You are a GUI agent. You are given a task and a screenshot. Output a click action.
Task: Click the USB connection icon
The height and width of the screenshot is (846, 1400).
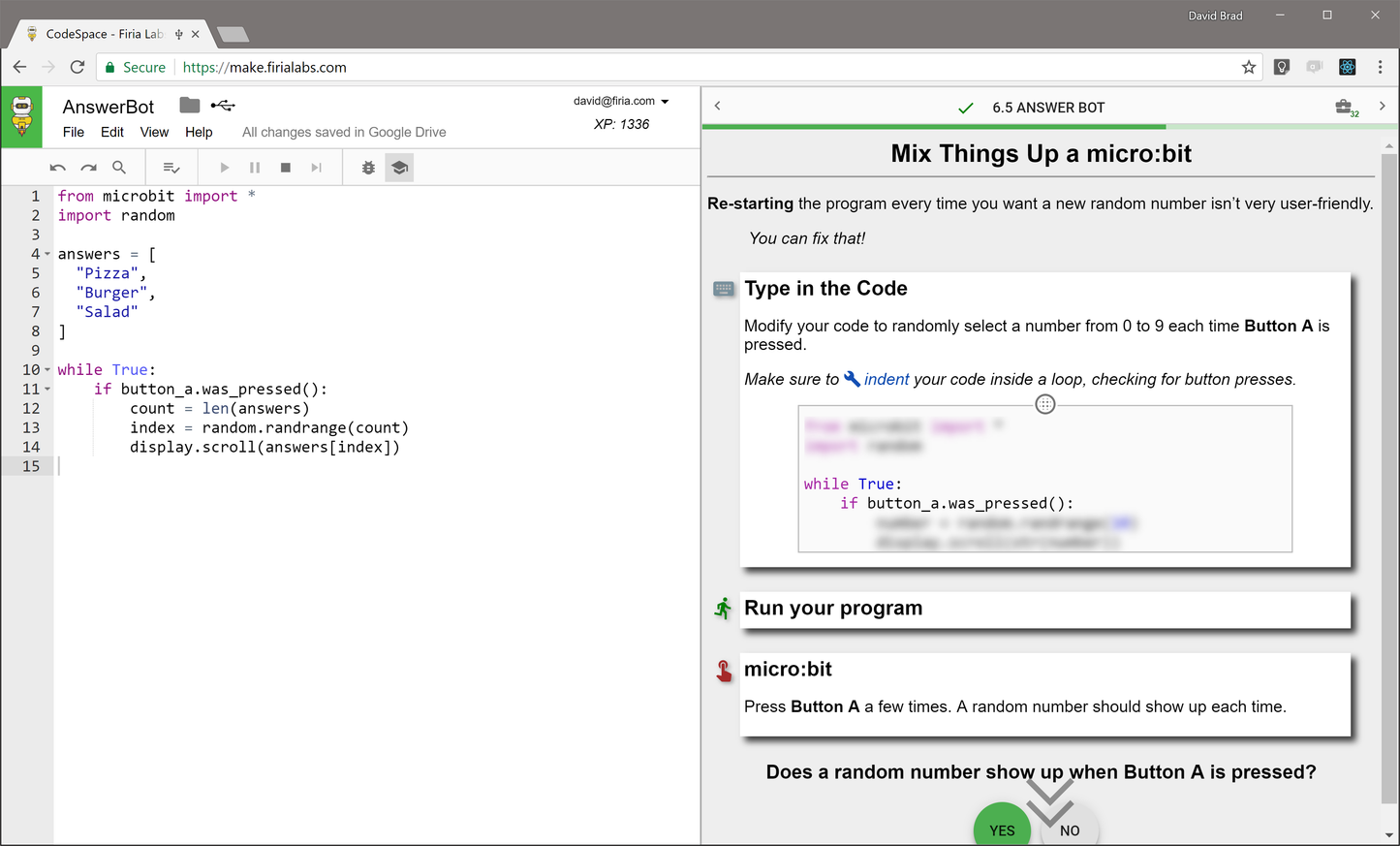coord(222,105)
